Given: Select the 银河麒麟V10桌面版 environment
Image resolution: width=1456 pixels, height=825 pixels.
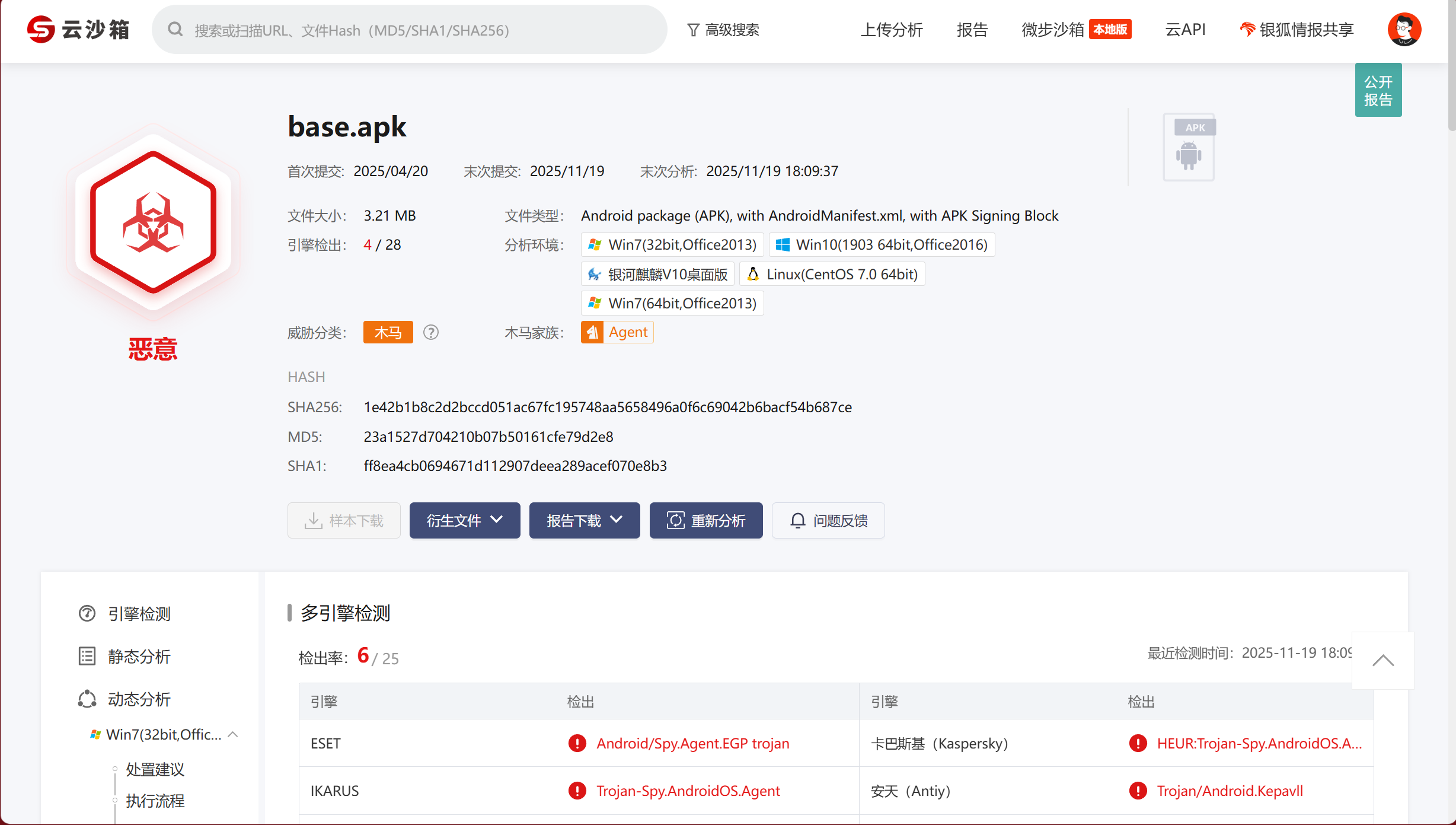Looking at the screenshot, I should 658,274.
